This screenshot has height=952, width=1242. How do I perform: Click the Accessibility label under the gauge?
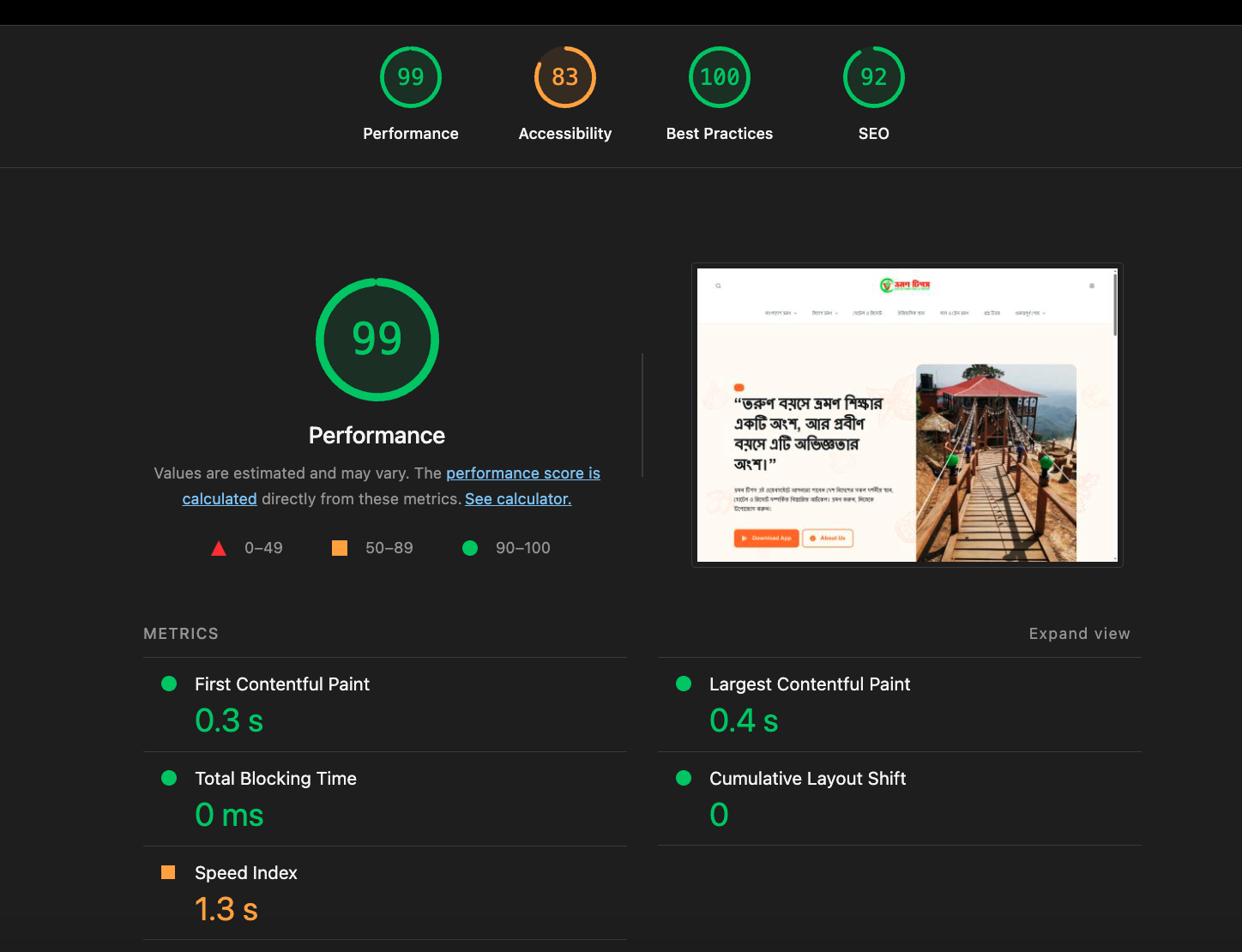(565, 134)
